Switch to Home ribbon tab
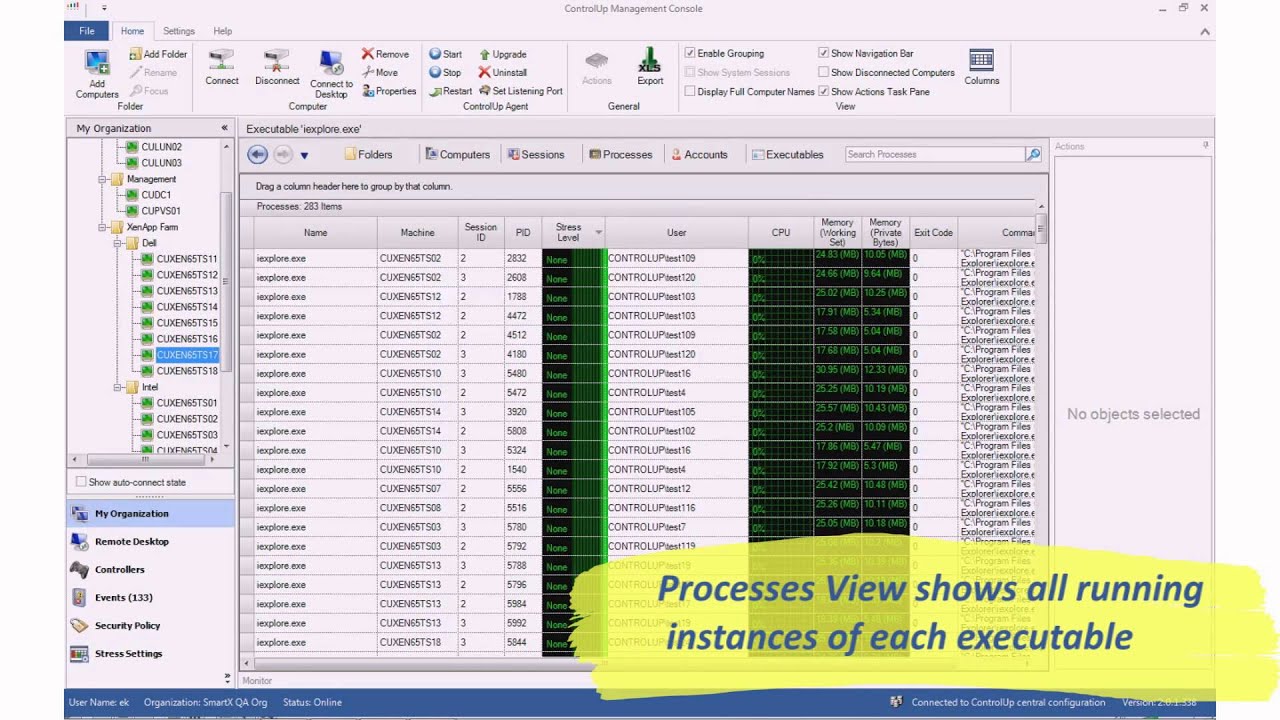This screenshot has width=1280, height=720. tap(132, 31)
